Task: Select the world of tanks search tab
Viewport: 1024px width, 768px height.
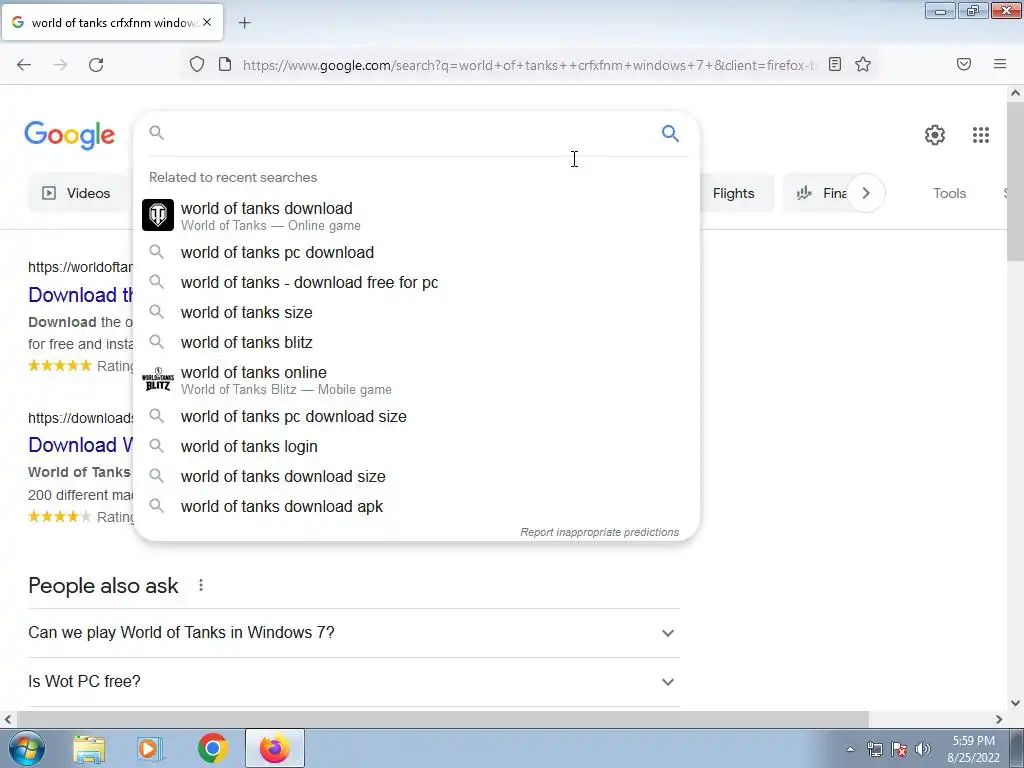Action: 112,22
